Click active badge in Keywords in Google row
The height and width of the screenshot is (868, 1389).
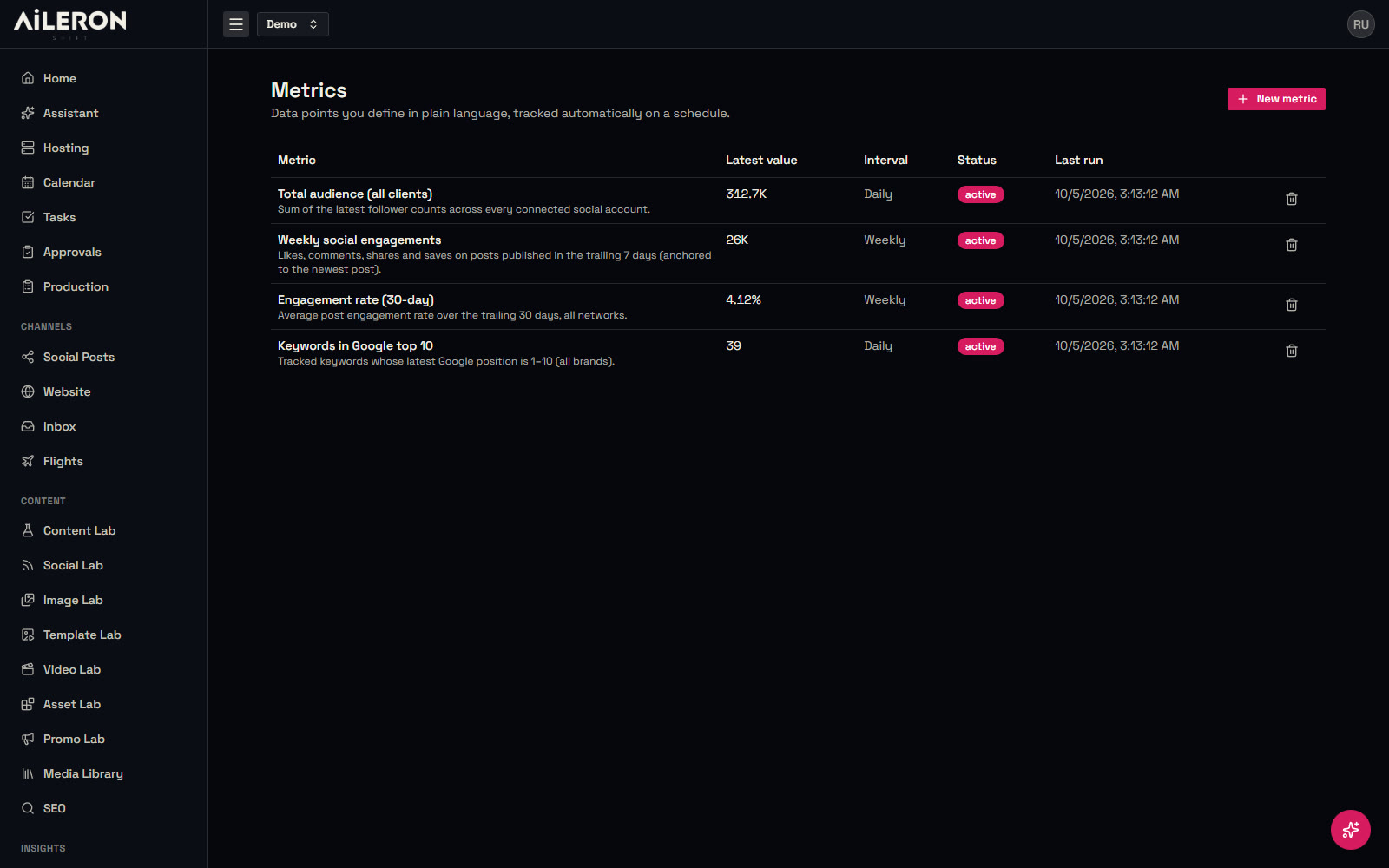pos(981,346)
